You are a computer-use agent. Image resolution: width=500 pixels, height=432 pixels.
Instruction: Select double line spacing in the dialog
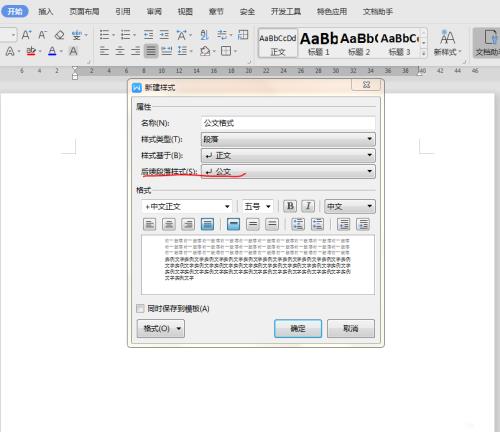(272, 224)
